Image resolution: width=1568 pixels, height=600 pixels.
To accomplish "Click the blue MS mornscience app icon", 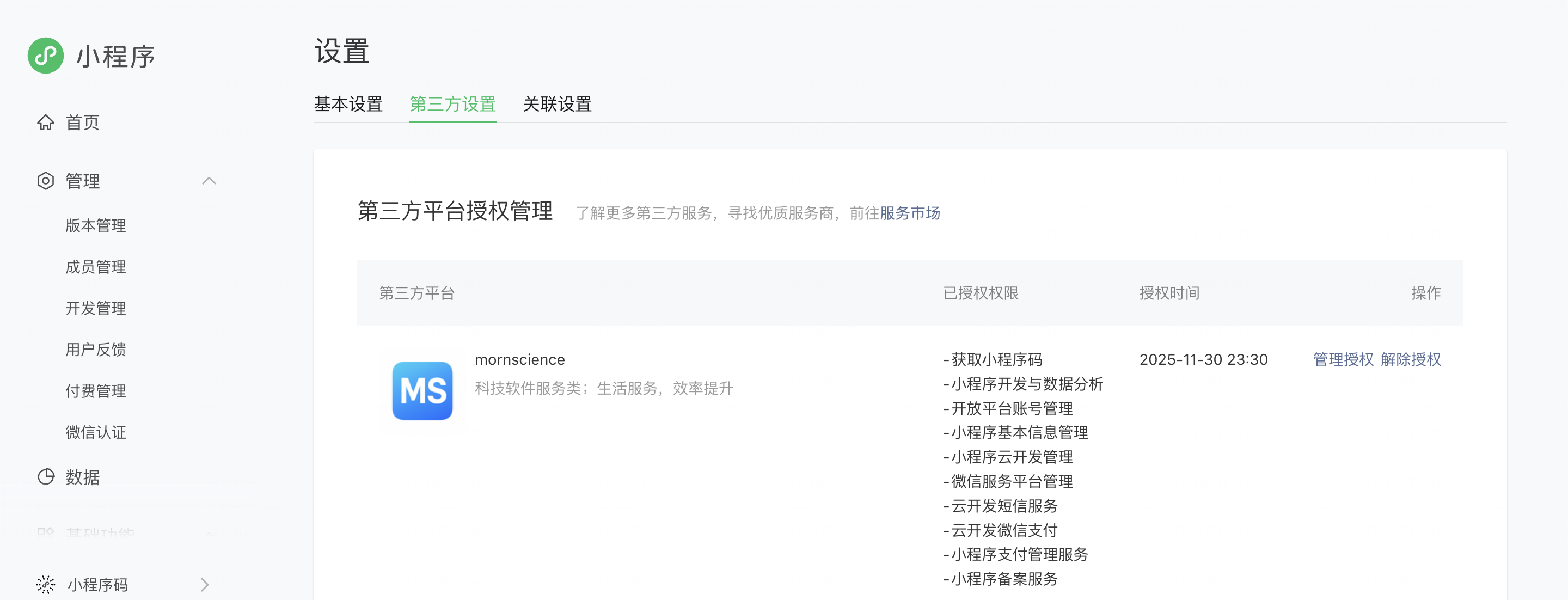I will click(422, 391).
